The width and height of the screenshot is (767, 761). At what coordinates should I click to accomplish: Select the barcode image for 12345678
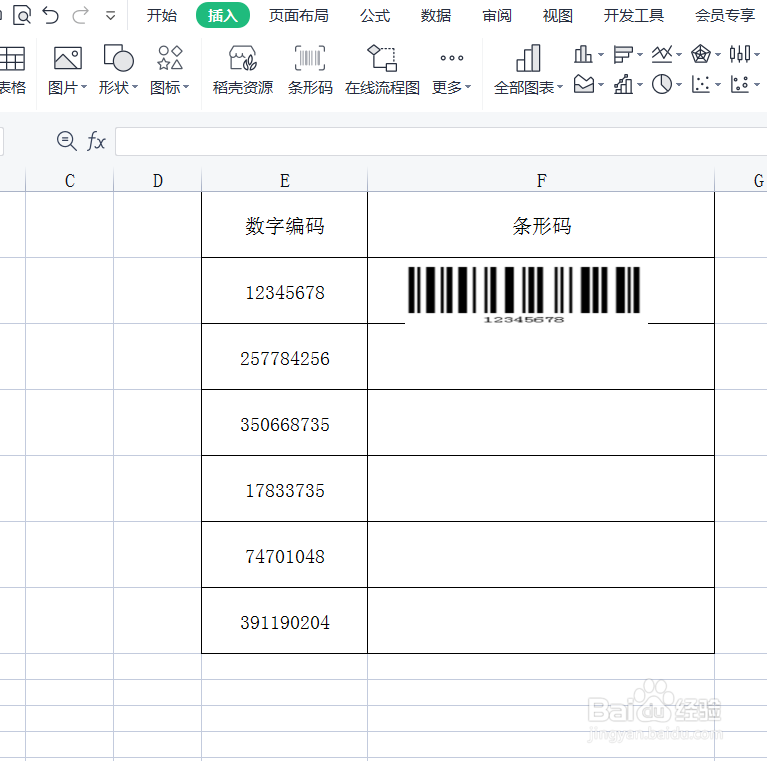[x=524, y=294]
